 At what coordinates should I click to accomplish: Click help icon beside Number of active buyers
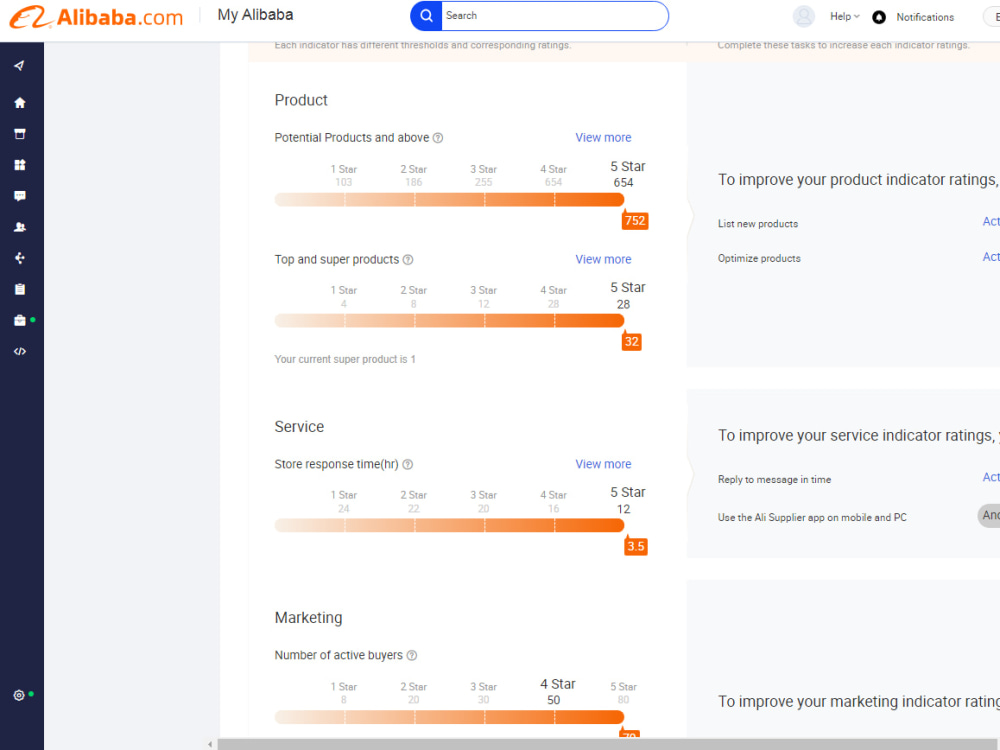coord(412,656)
